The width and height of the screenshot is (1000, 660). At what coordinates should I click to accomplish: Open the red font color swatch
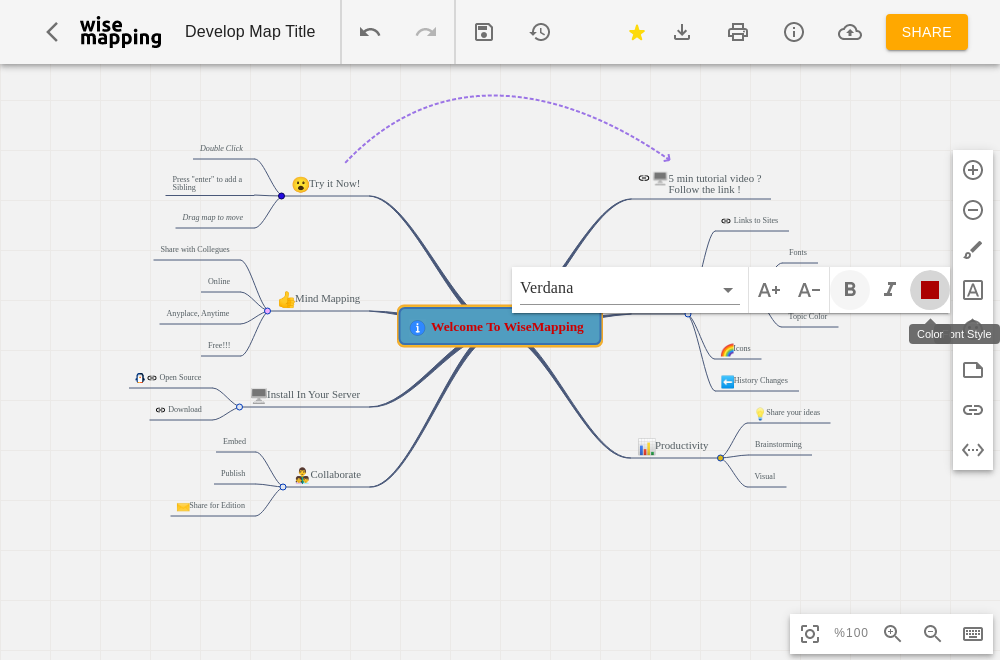(930, 290)
